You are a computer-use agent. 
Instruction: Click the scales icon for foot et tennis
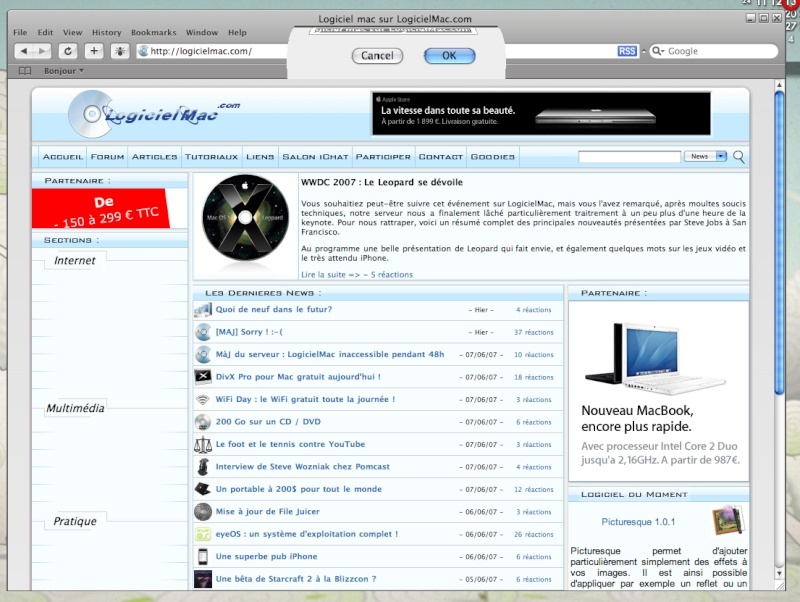tap(203, 444)
